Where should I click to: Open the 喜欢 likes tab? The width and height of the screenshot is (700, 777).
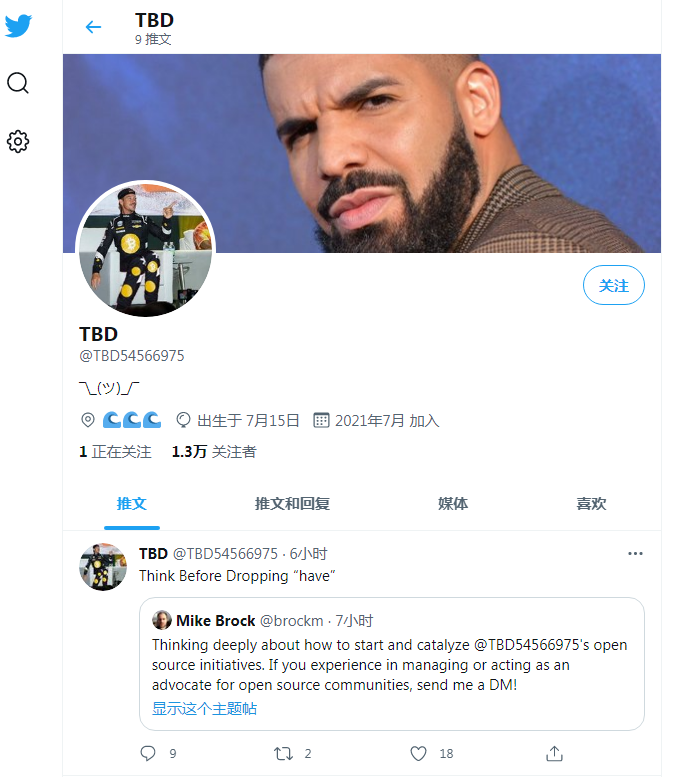coord(591,504)
